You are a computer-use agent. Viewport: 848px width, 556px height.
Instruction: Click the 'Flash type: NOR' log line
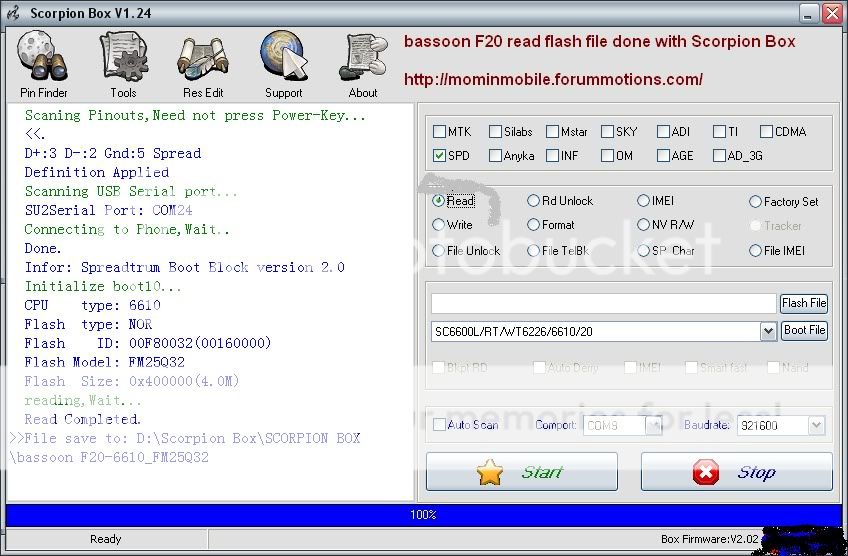pos(88,324)
